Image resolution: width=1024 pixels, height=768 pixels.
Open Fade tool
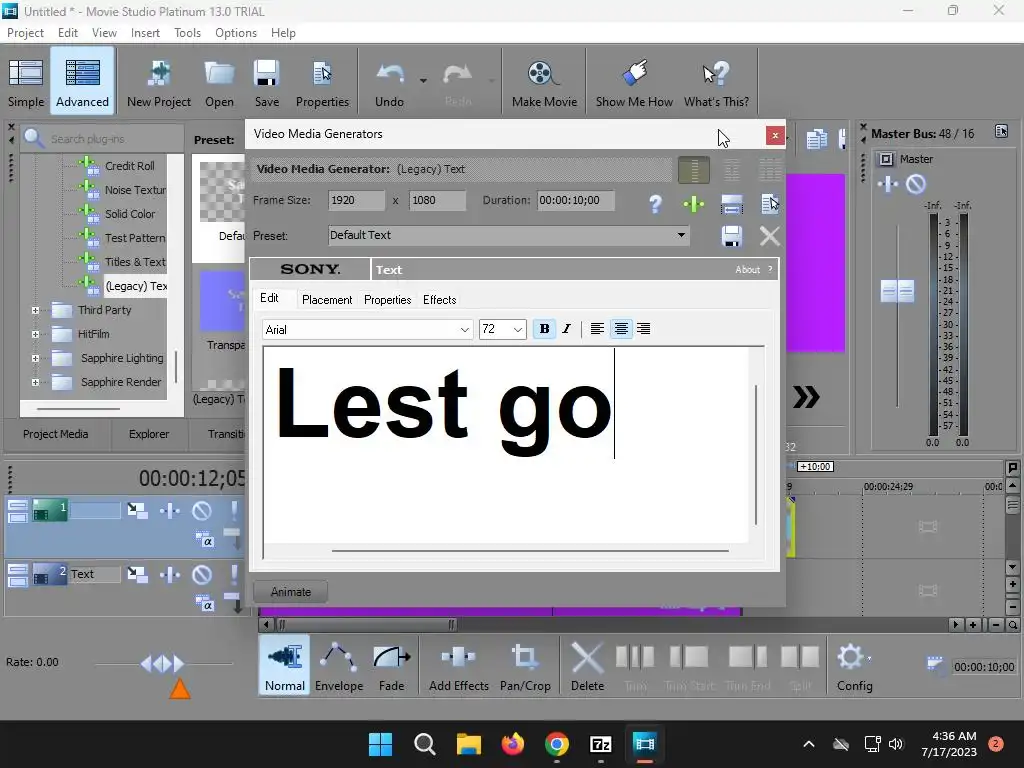[x=391, y=665]
